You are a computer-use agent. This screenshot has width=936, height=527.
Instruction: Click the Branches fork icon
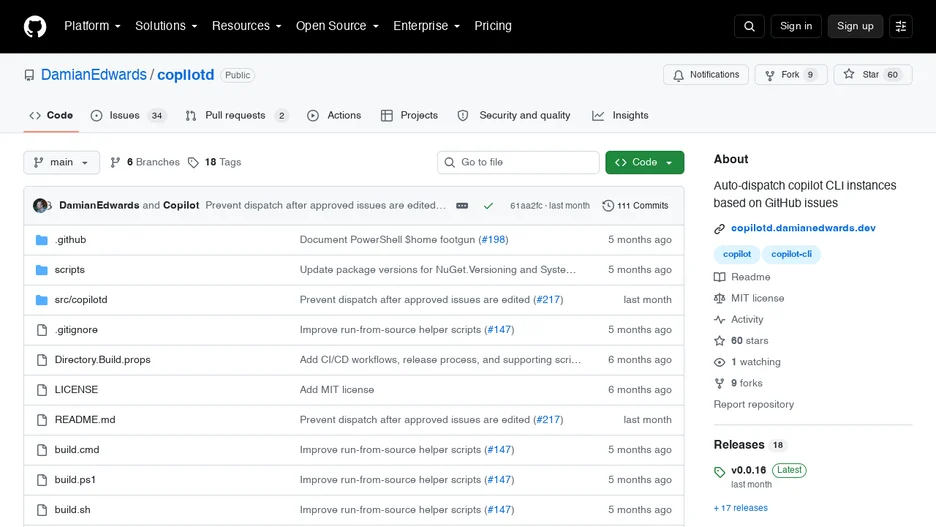[x=115, y=162]
